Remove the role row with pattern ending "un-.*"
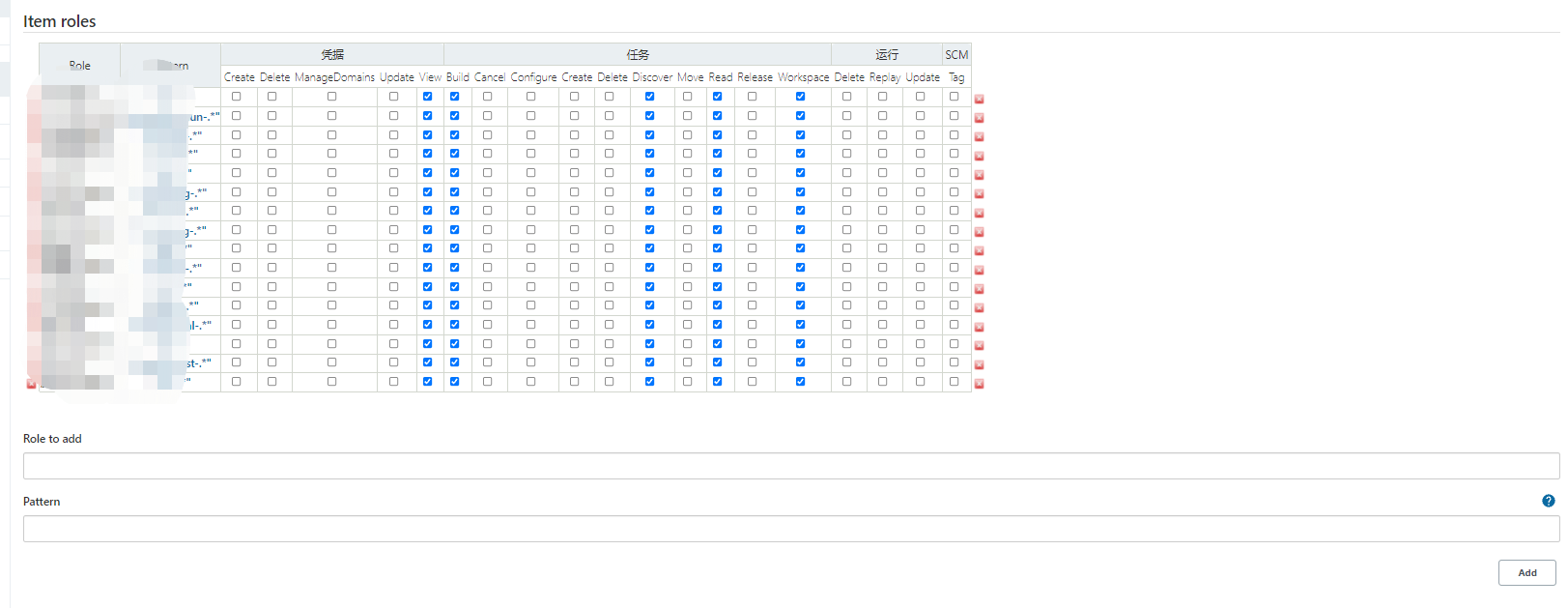 pos(979,118)
